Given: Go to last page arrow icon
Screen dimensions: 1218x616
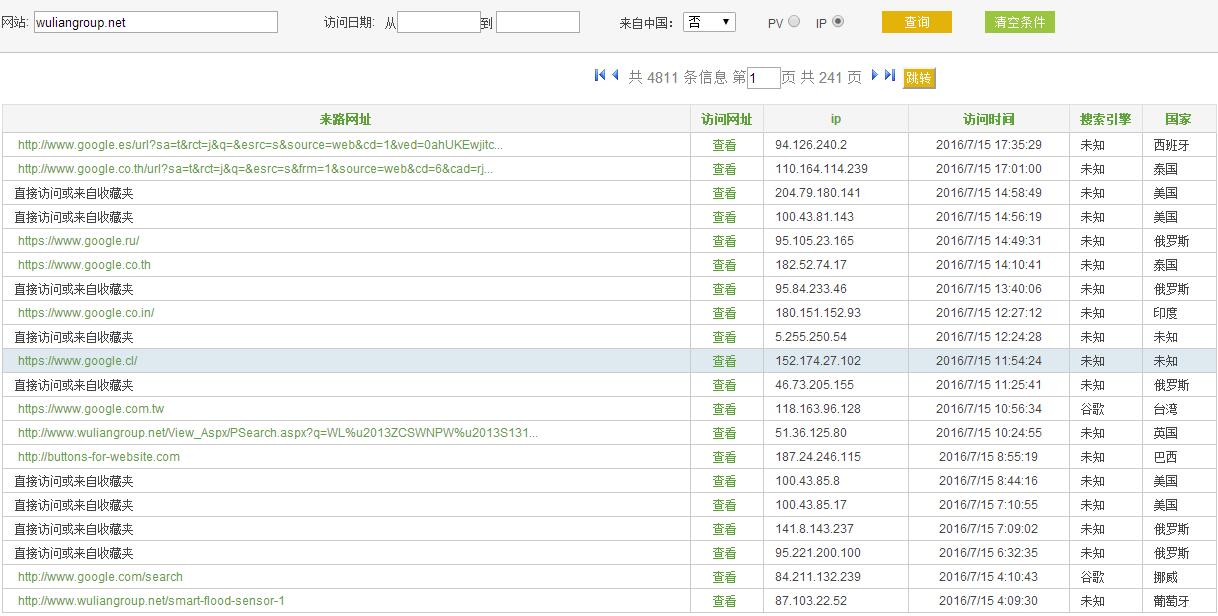Looking at the screenshot, I should 889,75.
